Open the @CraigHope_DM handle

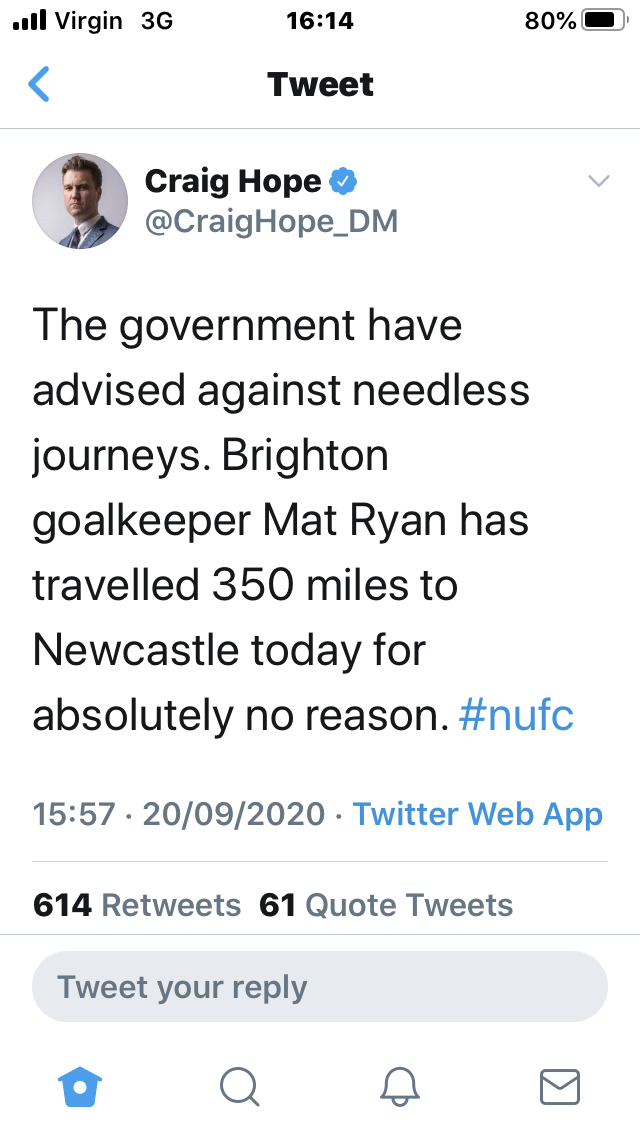[x=271, y=221]
